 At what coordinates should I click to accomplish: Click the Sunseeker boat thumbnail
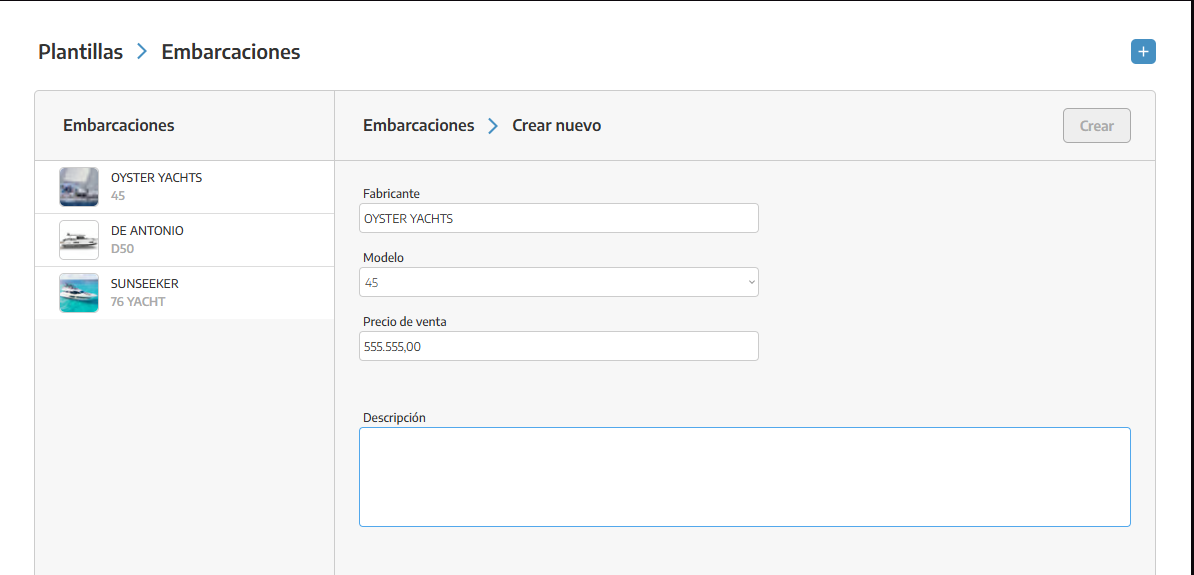(79, 293)
